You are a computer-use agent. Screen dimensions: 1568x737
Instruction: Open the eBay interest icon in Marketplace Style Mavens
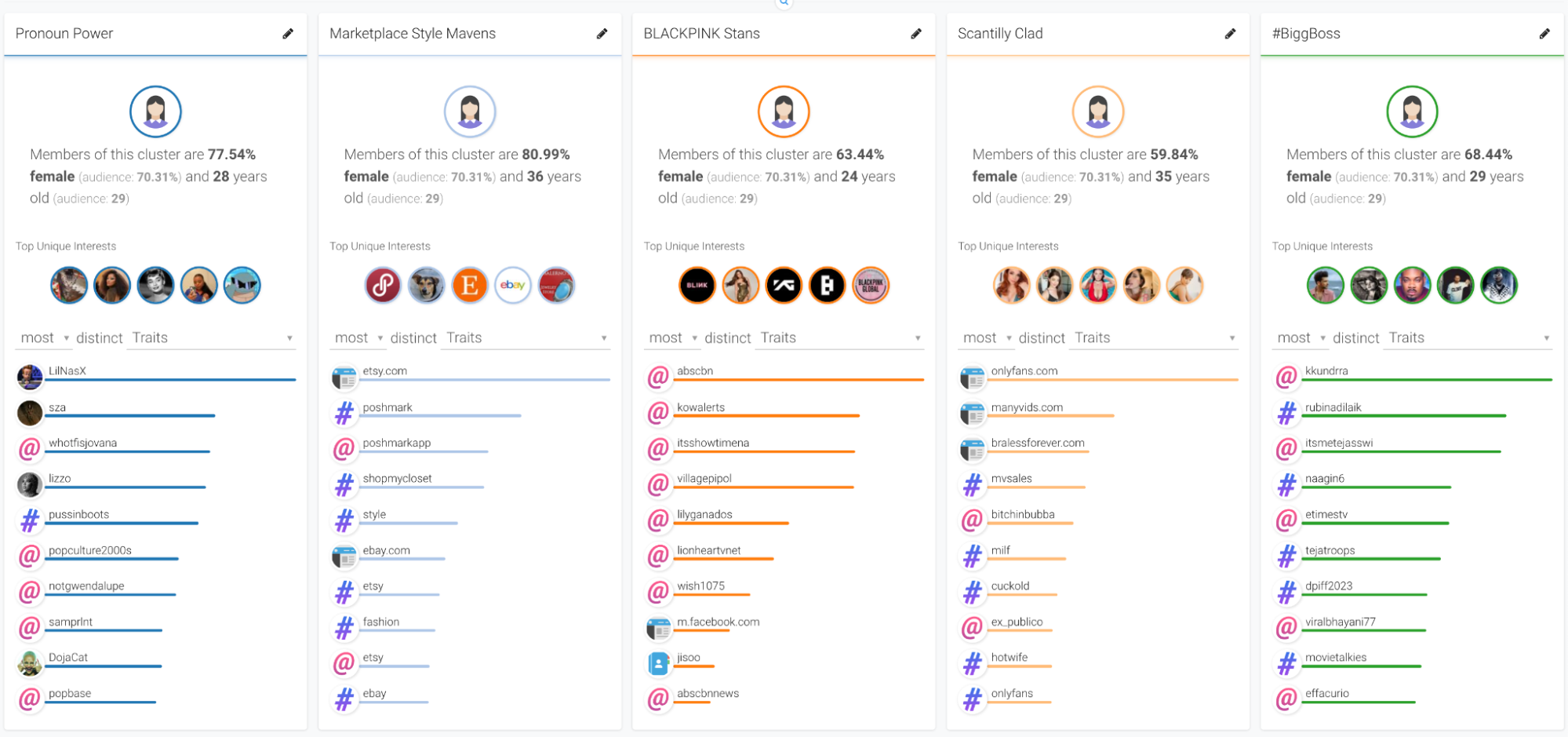coord(513,285)
